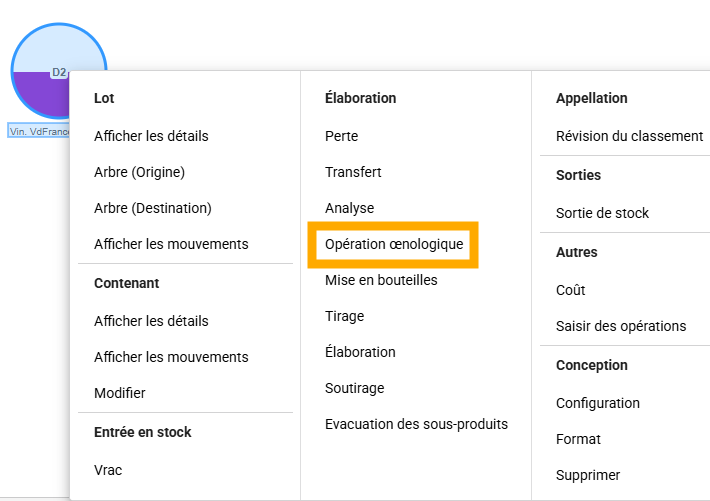This screenshot has height=501, width=710.
Task: Click Analyse menu option
Action: click(349, 208)
